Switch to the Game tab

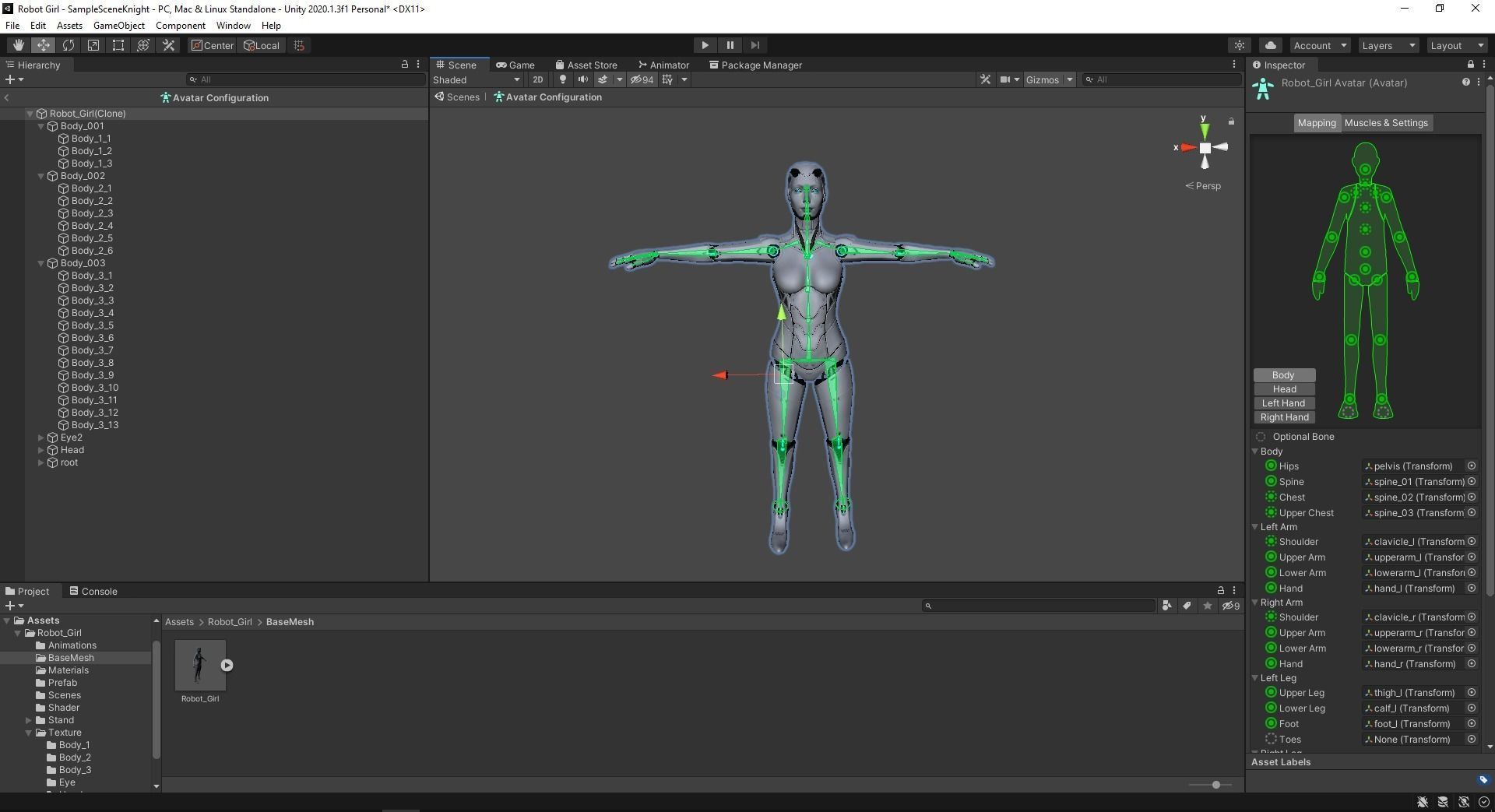(515, 65)
